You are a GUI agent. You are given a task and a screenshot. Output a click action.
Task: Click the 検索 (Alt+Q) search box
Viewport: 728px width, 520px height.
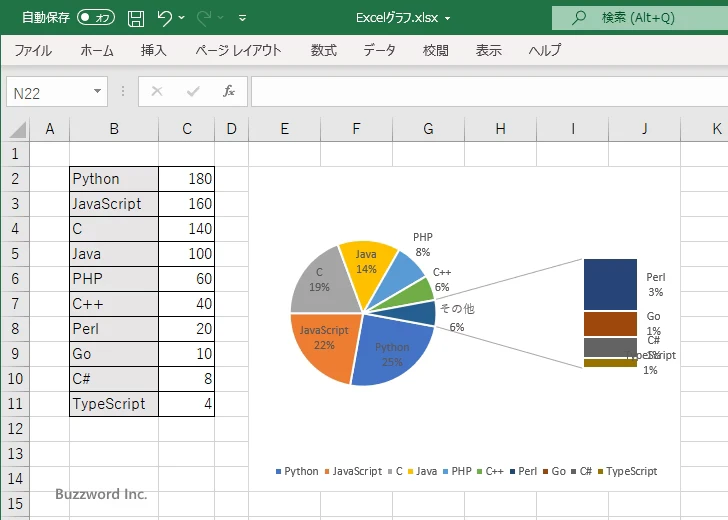click(x=640, y=18)
